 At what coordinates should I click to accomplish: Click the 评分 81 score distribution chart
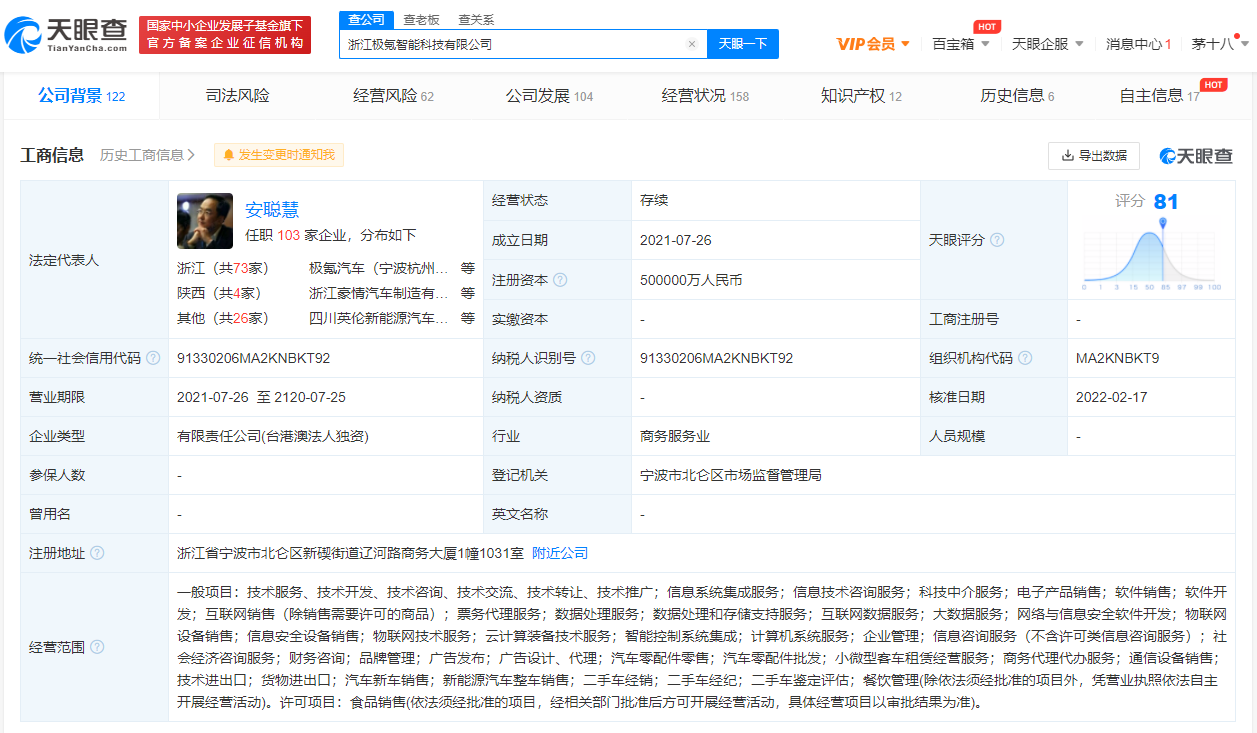tap(1151, 250)
